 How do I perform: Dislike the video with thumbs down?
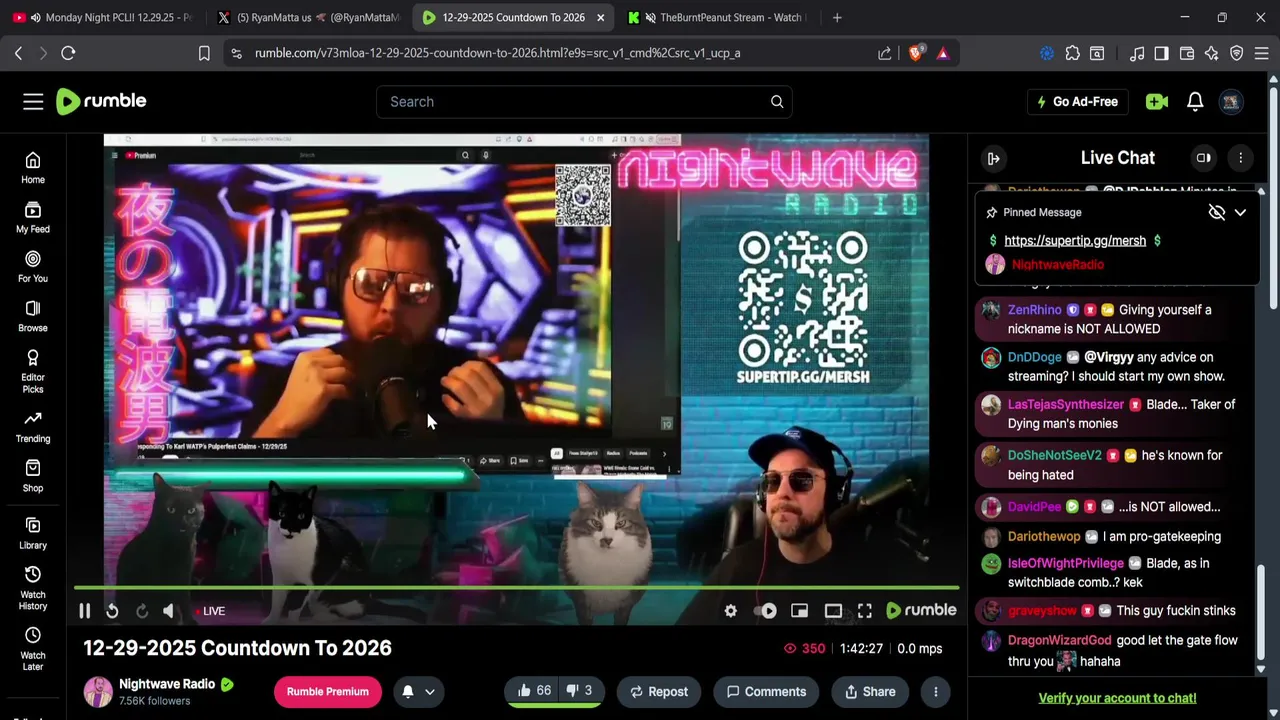579,691
